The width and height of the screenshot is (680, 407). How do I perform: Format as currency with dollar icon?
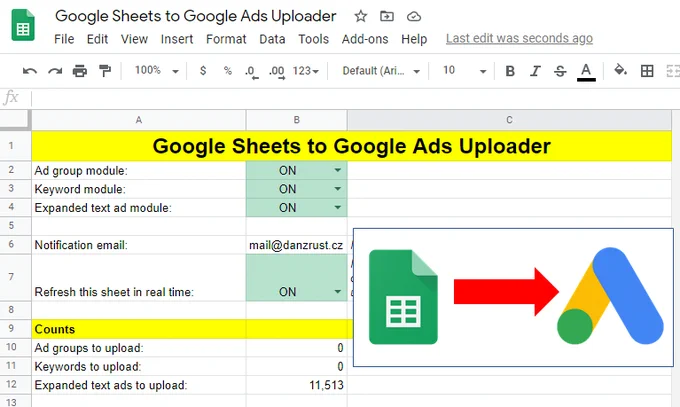(203, 71)
